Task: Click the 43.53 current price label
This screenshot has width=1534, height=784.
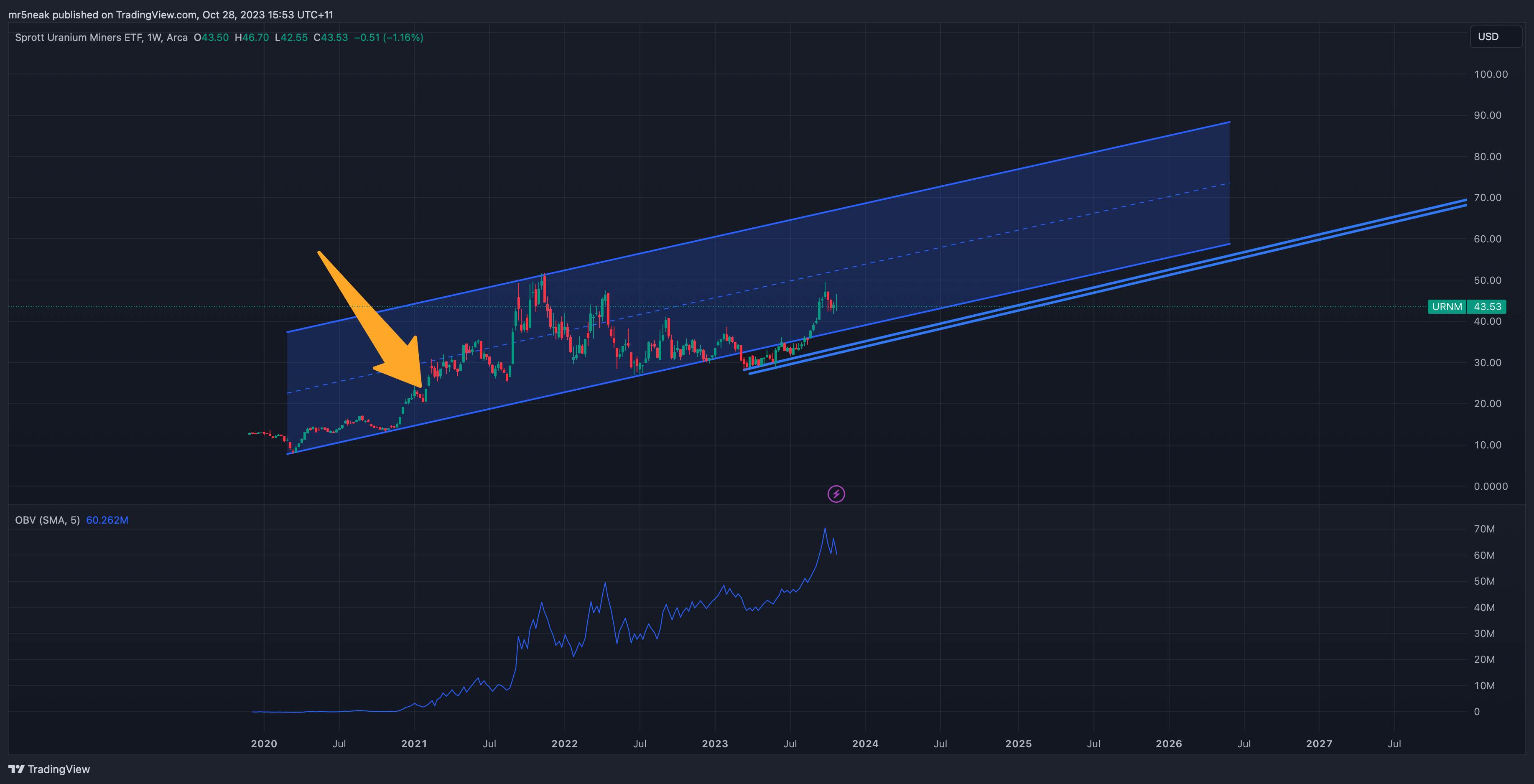Action: point(1487,307)
